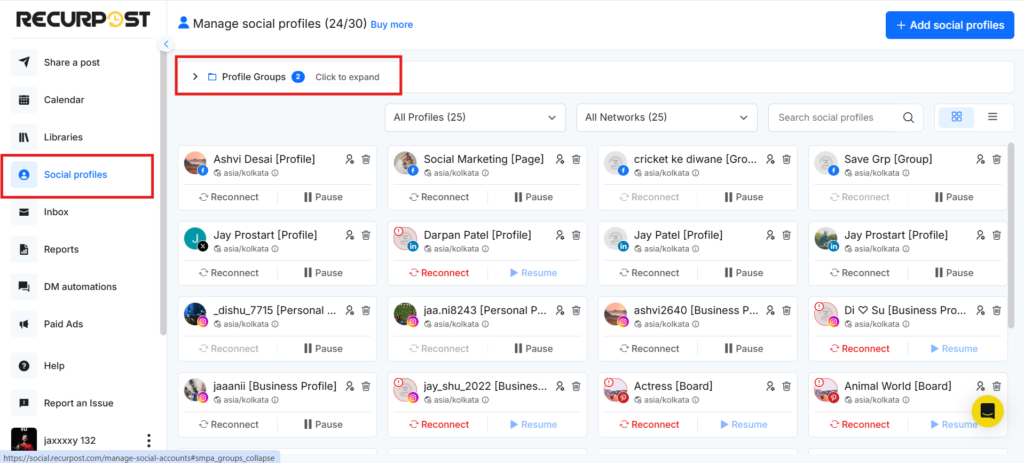1024x463 pixels.
Task: Click trash icon on ashvi2640 card
Action: coord(786,310)
